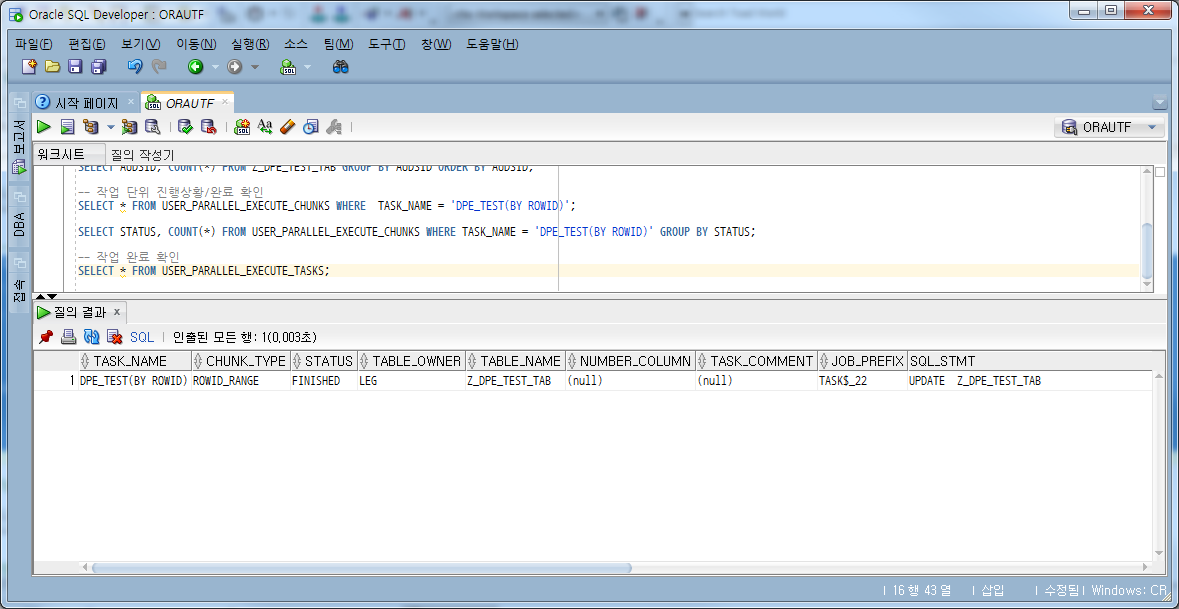
Task: Open the 실행(R) menu
Action: [250, 44]
